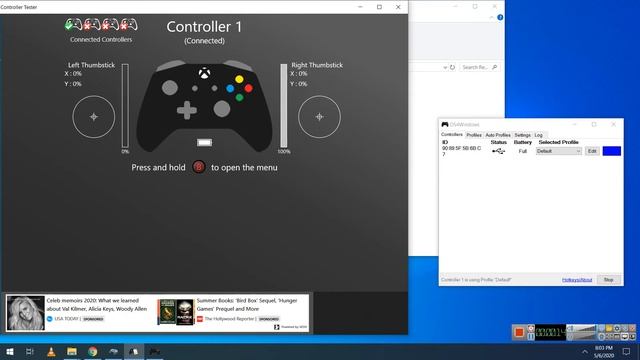Click the red B icon in menu hint
Image resolution: width=640 pixels, height=360 pixels.
tap(198, 167)
